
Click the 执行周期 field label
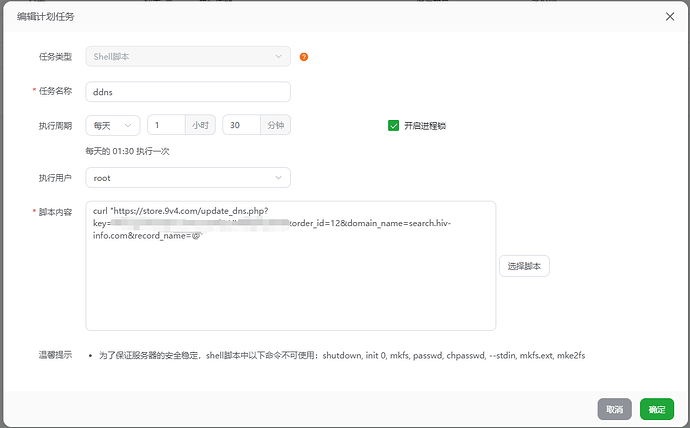(x=55, y=126)
